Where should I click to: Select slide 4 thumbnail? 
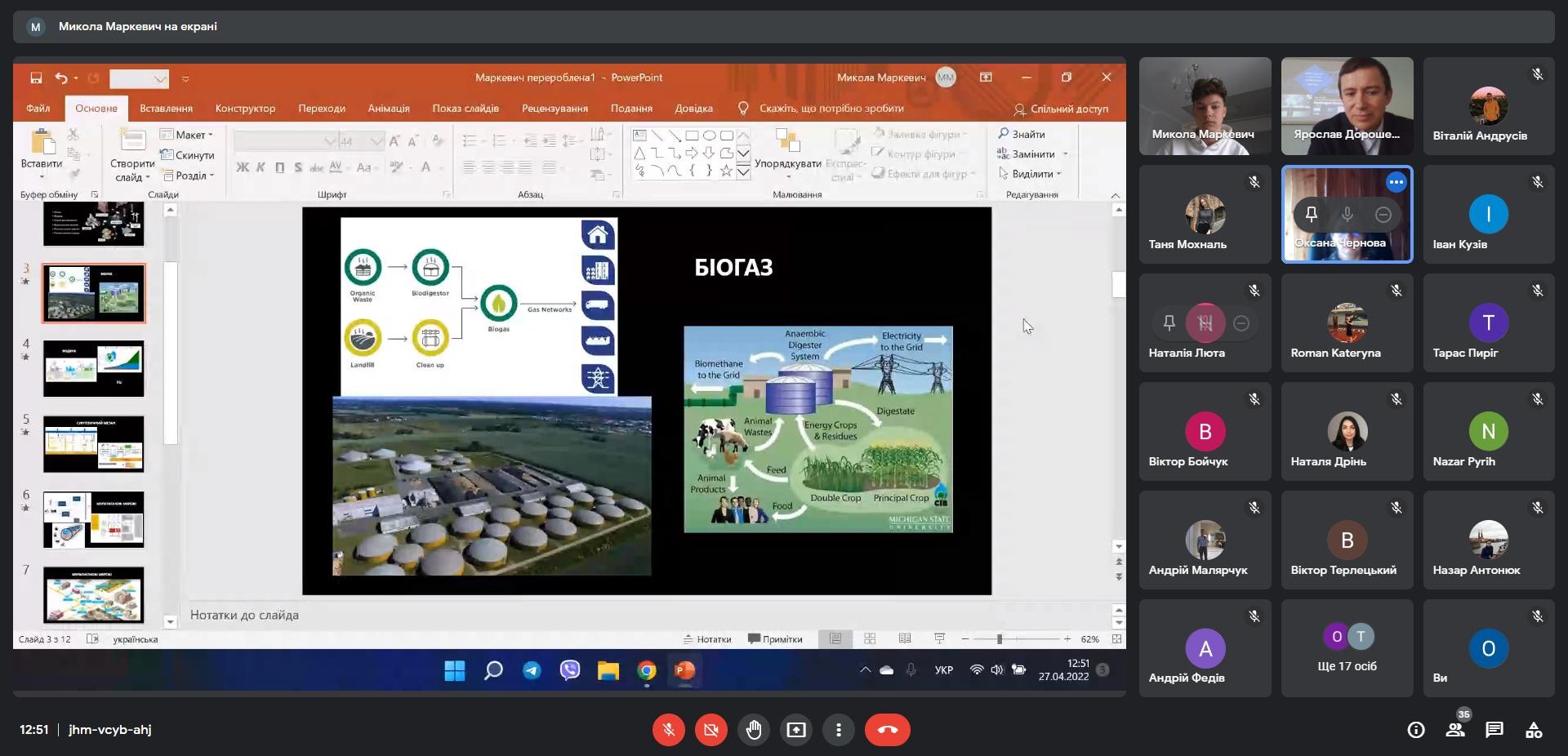94,368
